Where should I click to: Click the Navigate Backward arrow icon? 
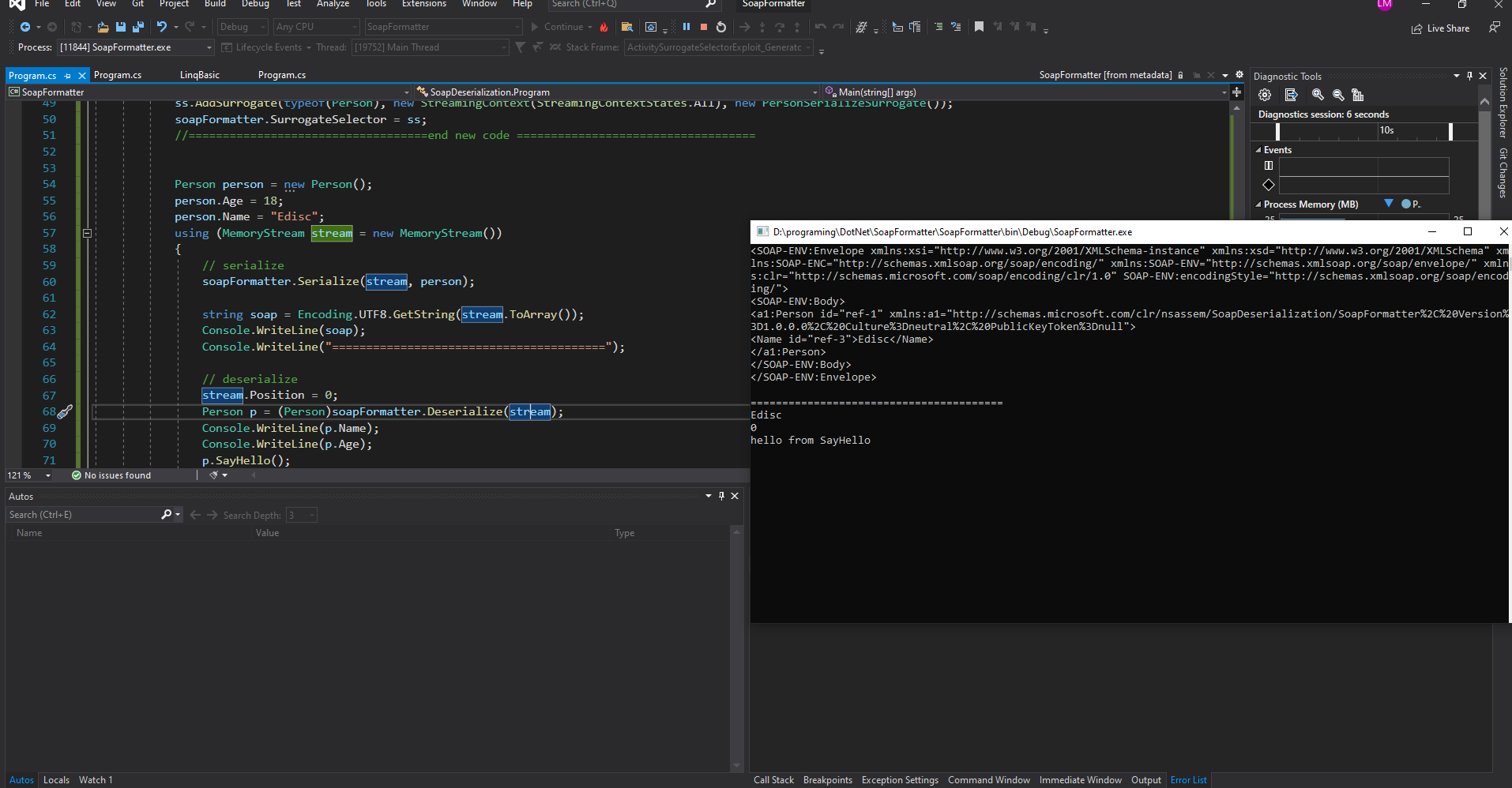(x=25, y=27)
